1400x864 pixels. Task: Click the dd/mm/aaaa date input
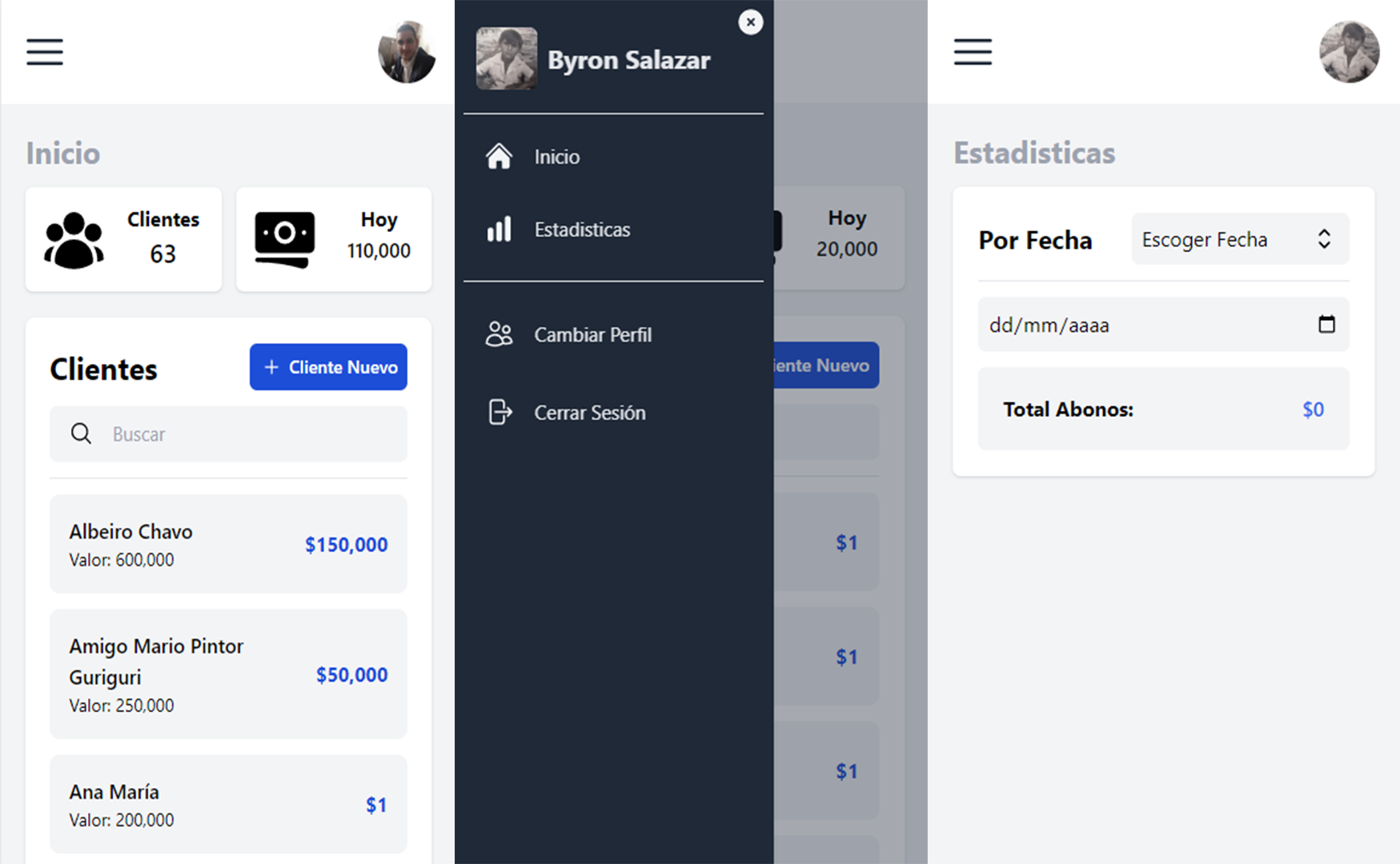(x=1137, y=325)
